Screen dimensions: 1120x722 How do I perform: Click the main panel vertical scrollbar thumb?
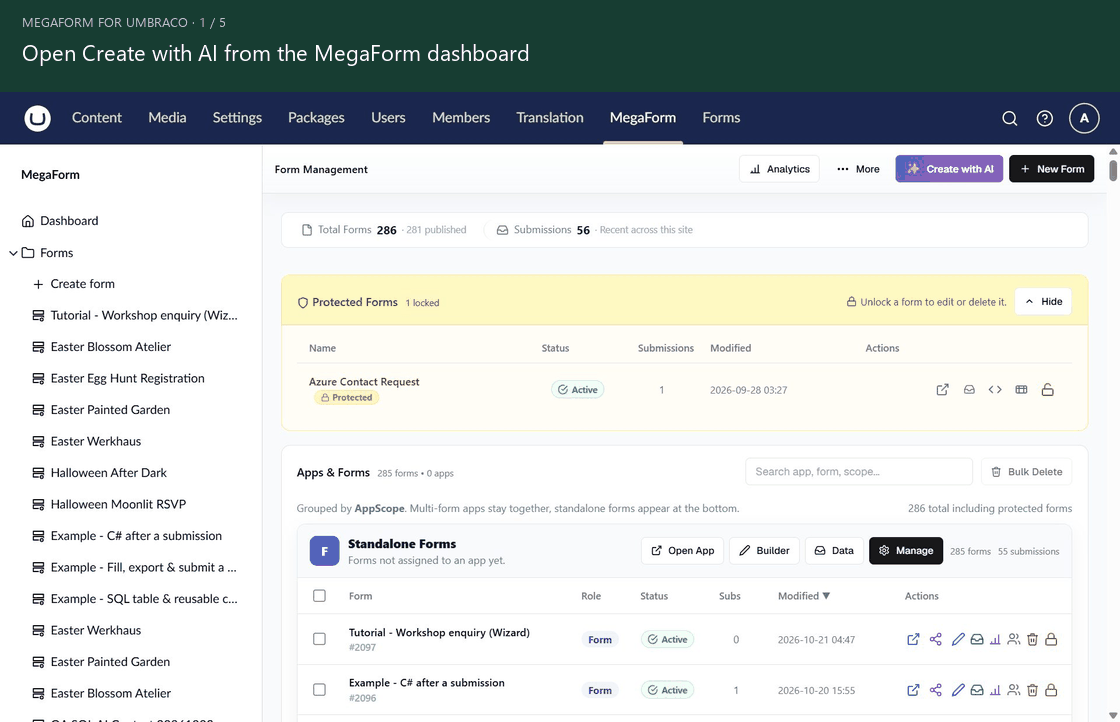(1113, 171)
